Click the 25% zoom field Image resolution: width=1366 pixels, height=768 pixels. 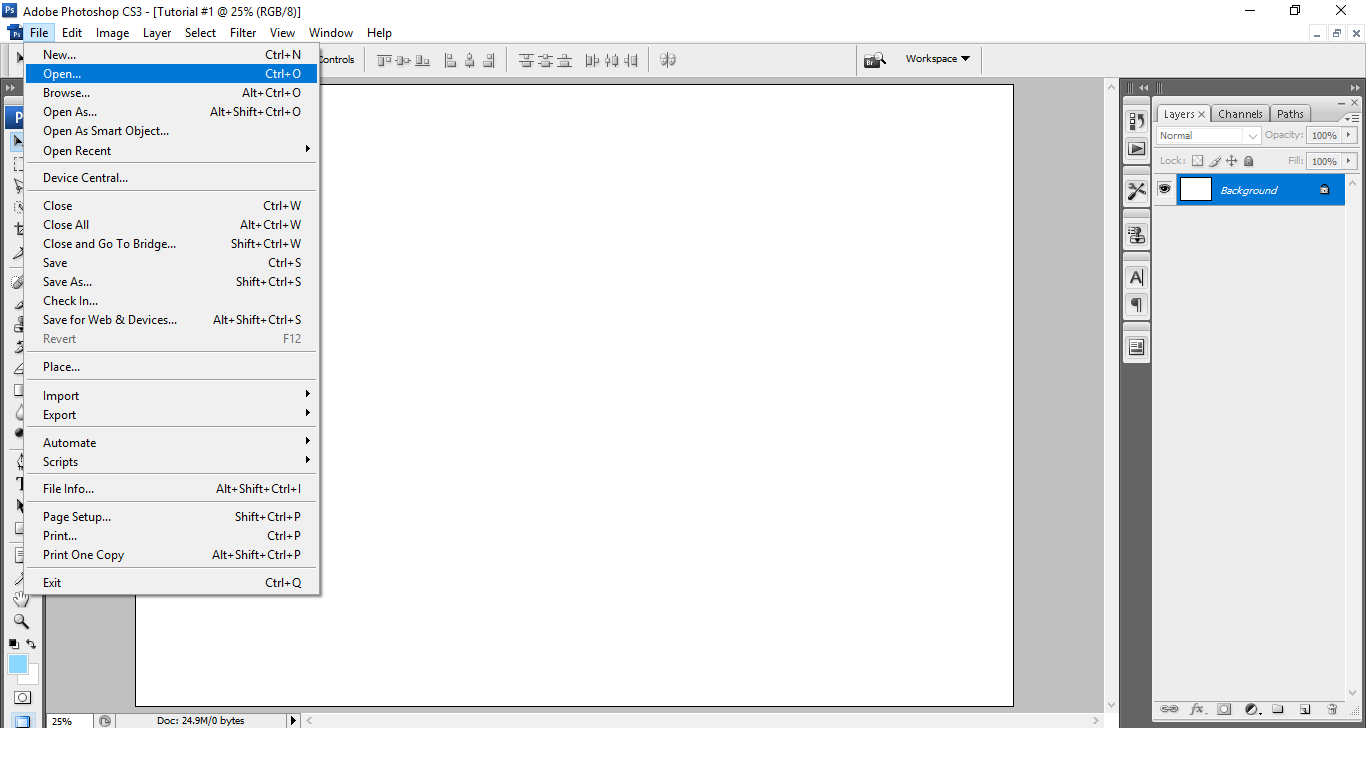(68, 721)
